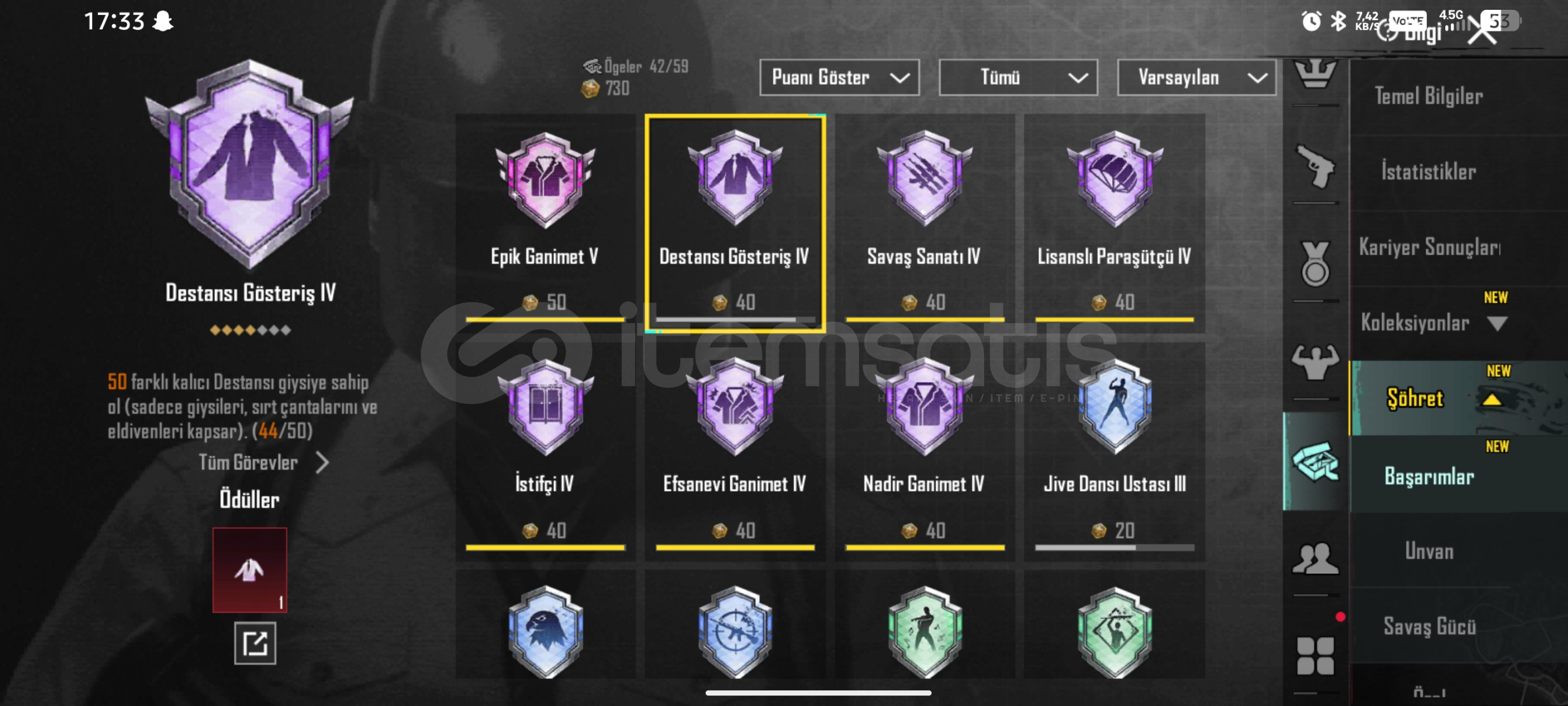This screenshot has width=1568, height=706.
Task: Select Jive Dansı Ustası III achievement
Action: coord(1115,451)
